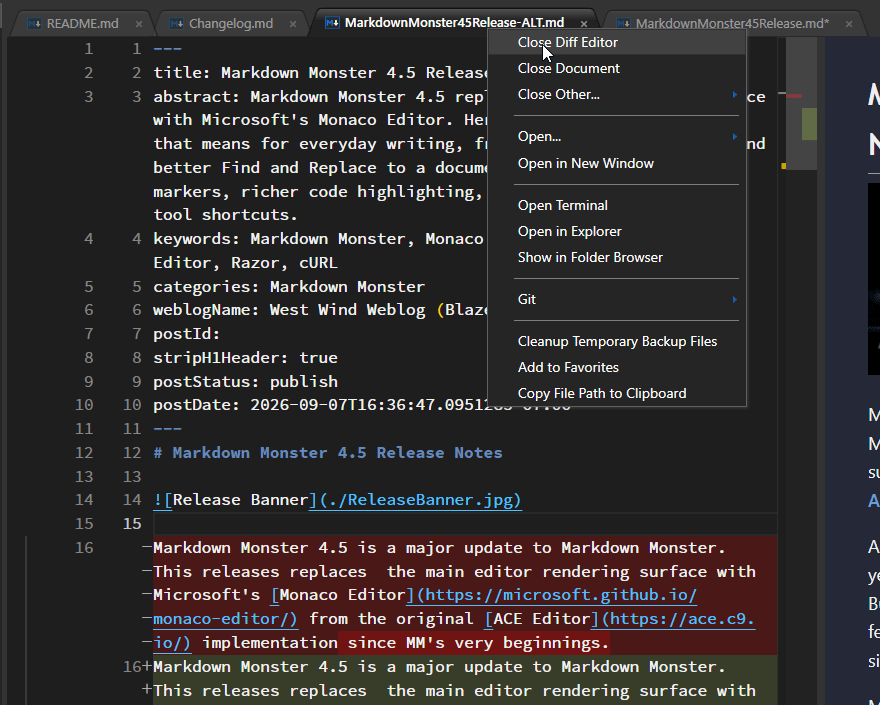Screen dimensions: 880x705
Task: Close the Changelog.md tab
Action: pos(293,24)
